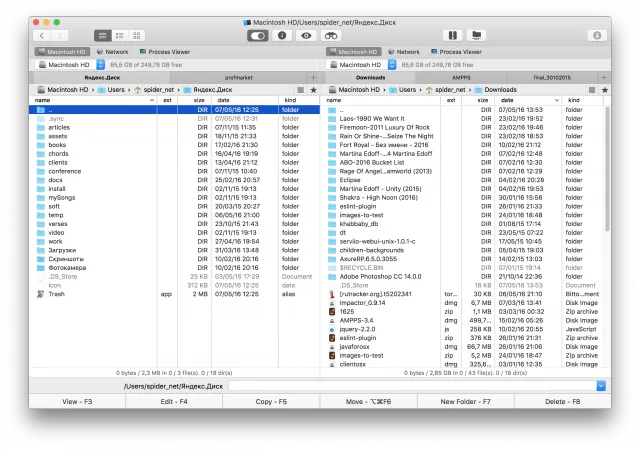Open the left Macintosh HD drive dropdown
Screen dimensions: 640x450
[100, 65]
